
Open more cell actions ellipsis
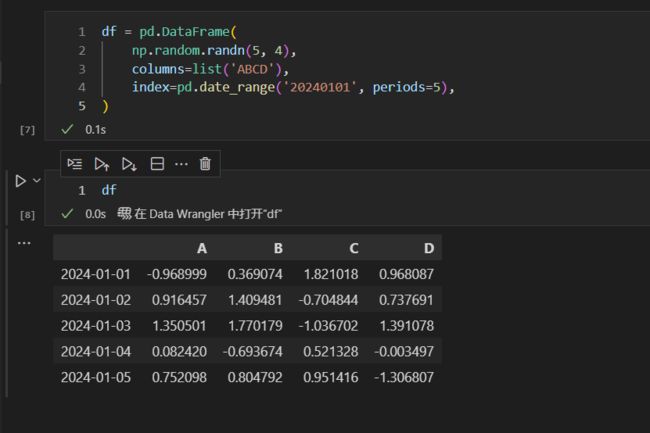(181, 164)
